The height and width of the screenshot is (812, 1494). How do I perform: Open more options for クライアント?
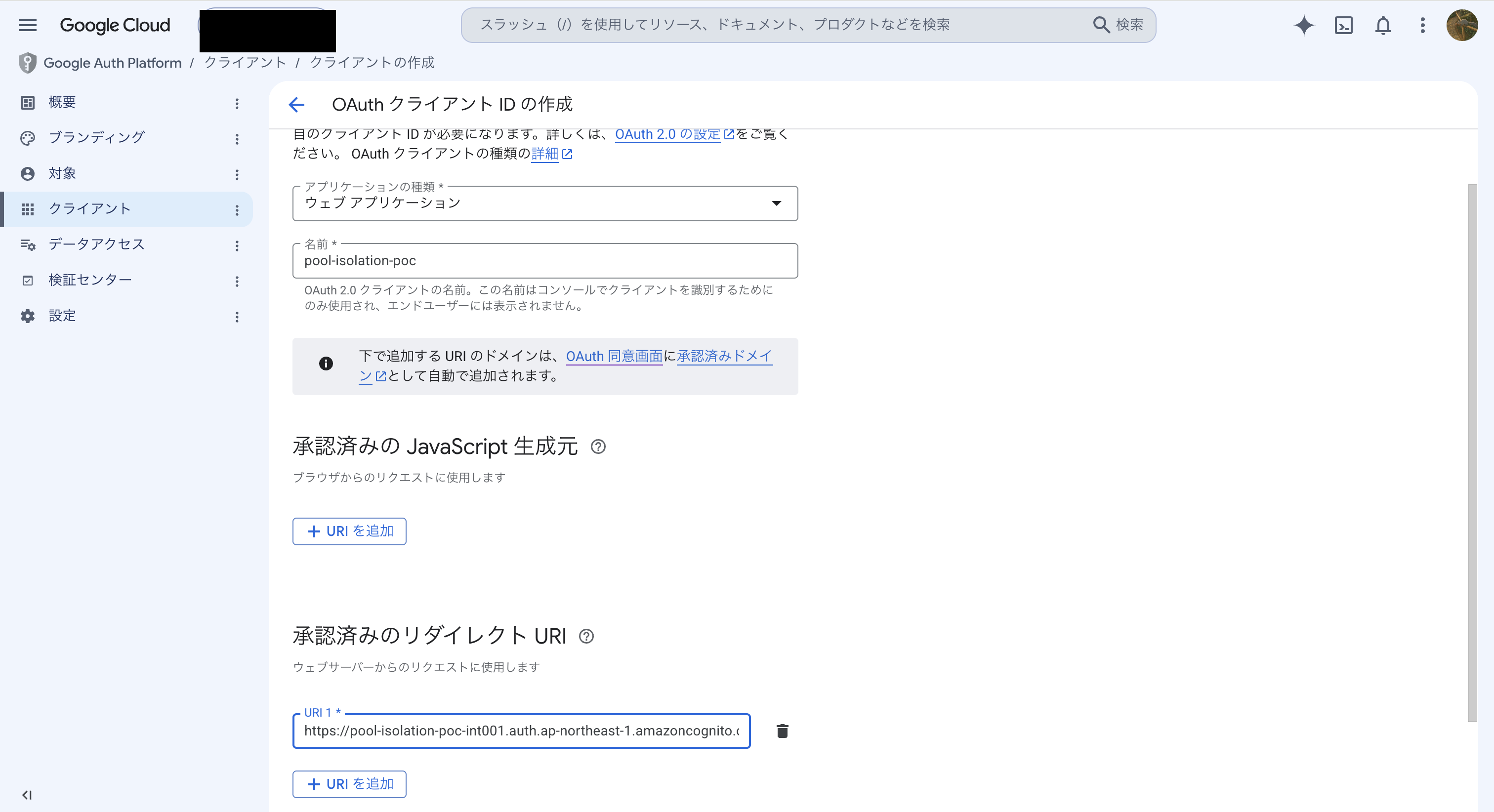tap(237, 210)
